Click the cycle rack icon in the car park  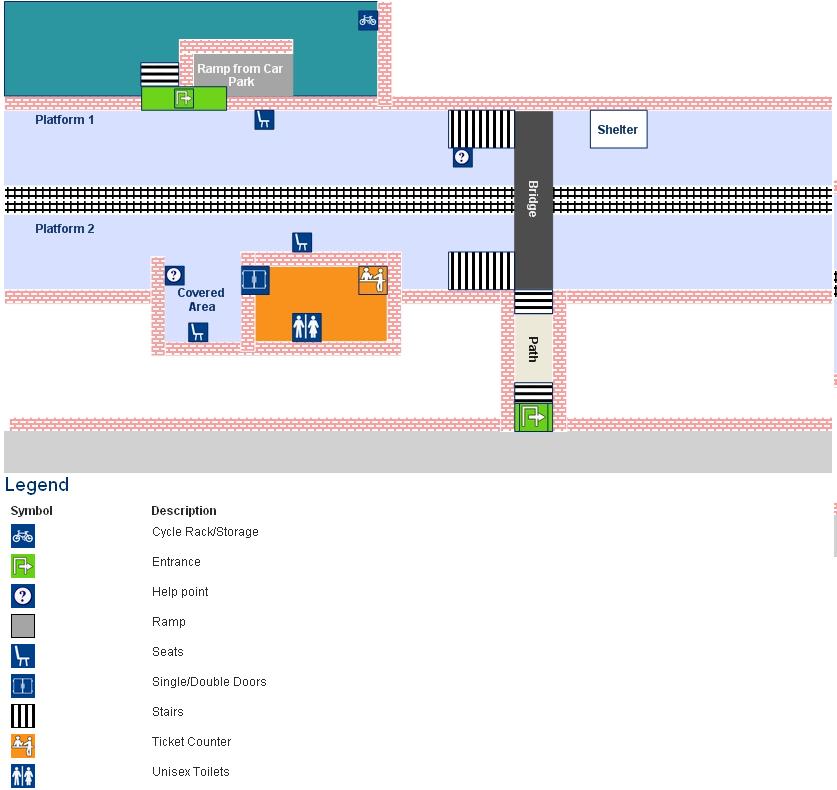click(368, 21)
